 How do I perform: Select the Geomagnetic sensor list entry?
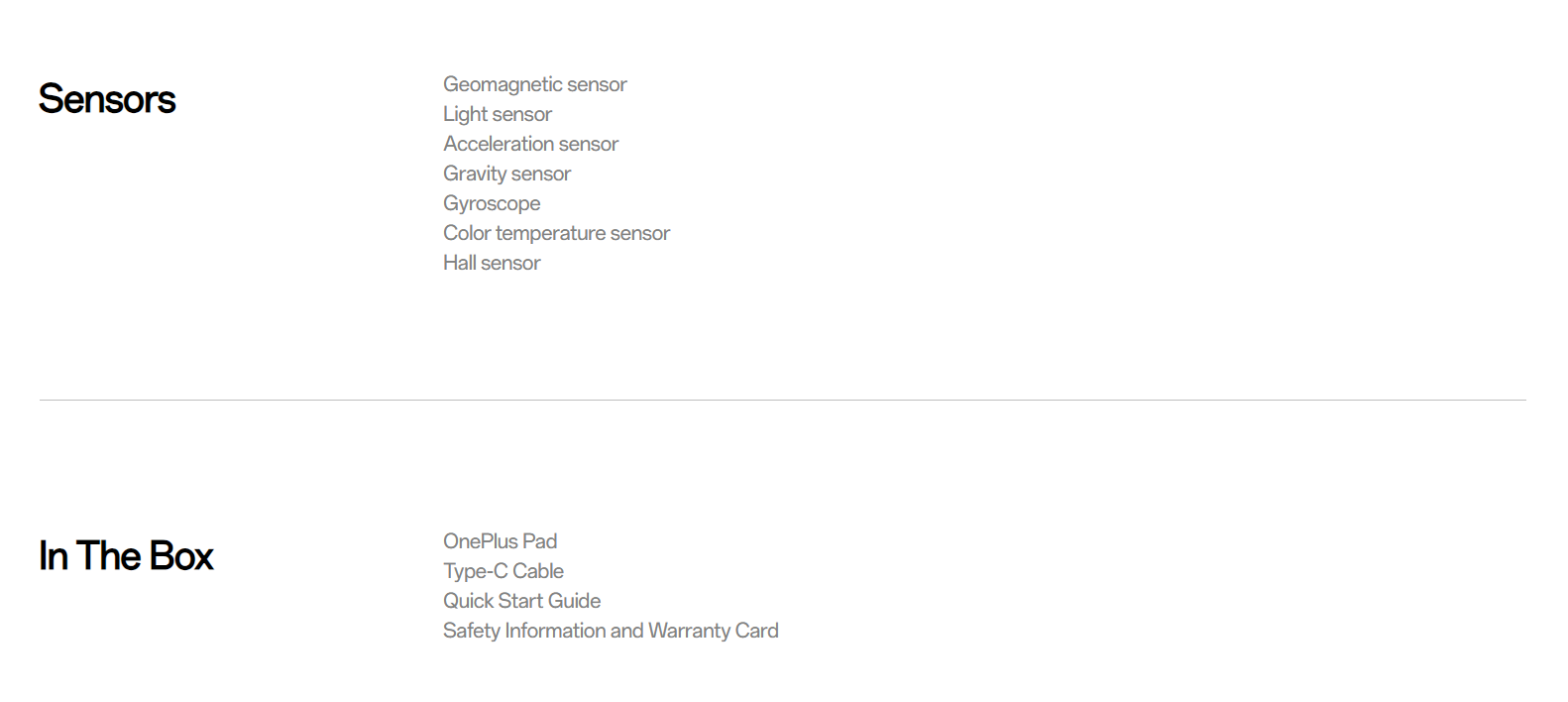pyautogui.click(x=534, y=84)
